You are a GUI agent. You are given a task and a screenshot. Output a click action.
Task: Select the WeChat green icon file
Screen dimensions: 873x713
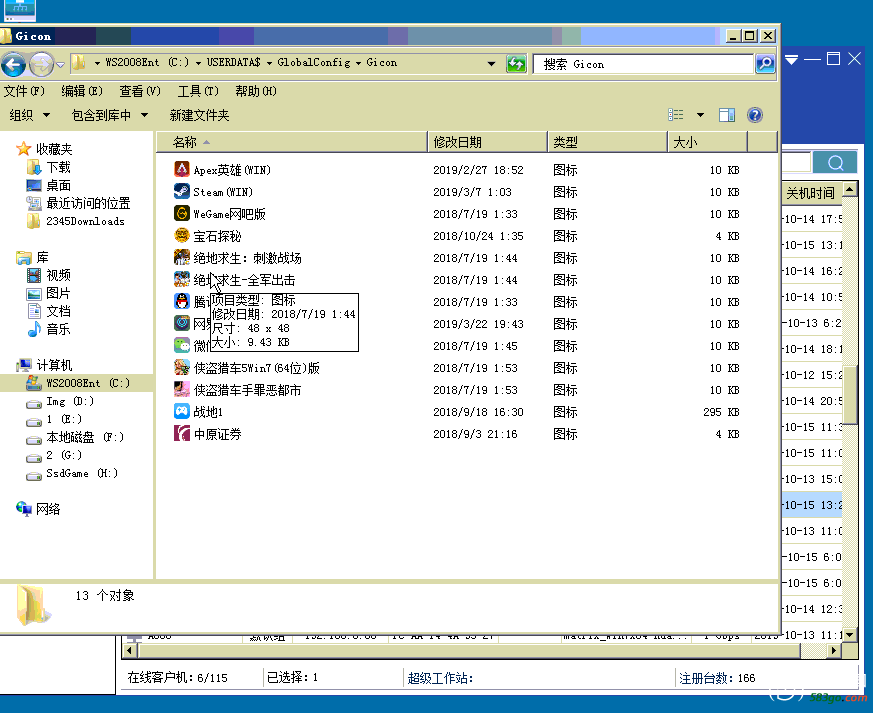click(x=182, y=346)
